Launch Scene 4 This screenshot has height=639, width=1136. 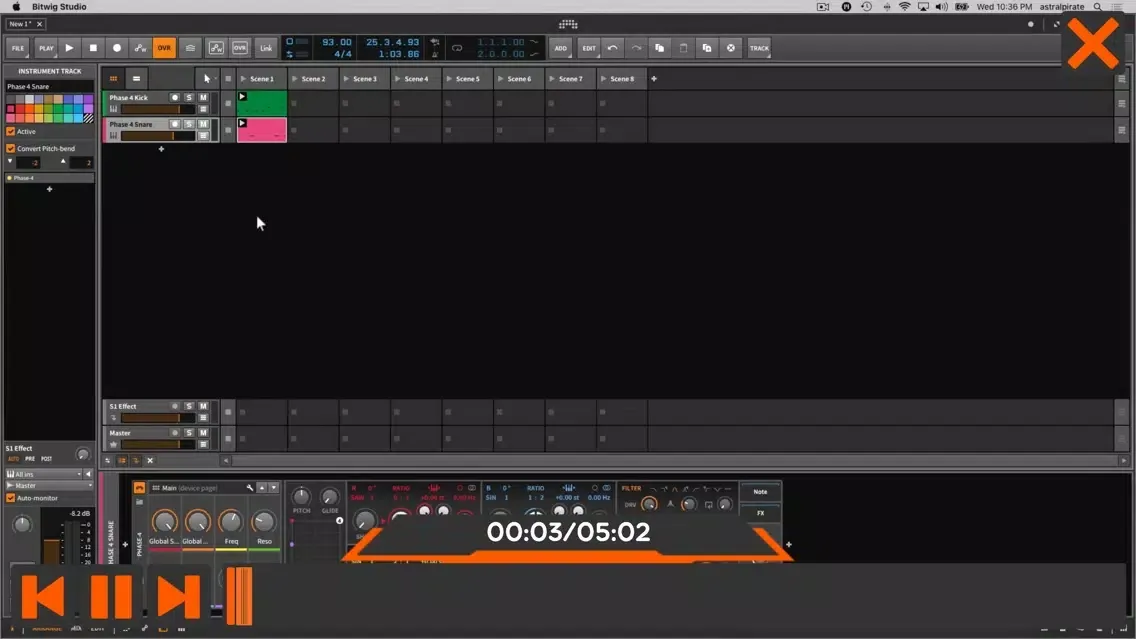[x=397, y=78]
